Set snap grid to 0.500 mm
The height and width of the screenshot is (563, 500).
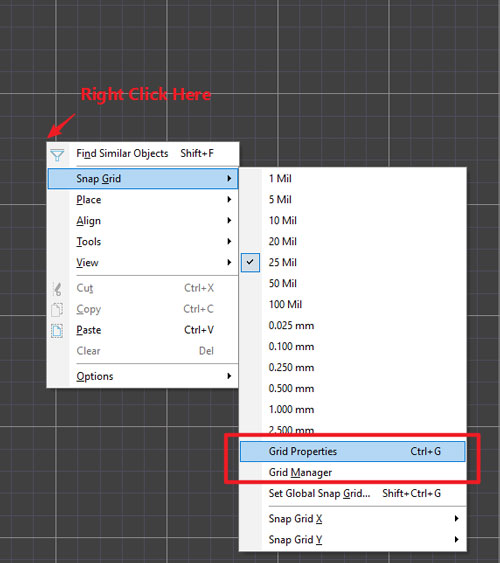point(353,388)
